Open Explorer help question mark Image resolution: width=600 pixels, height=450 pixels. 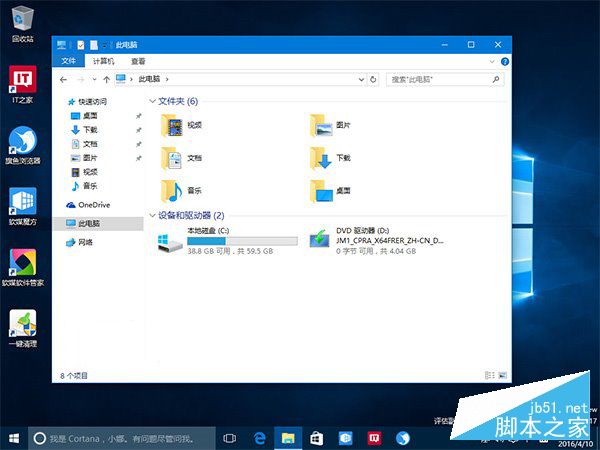[505, 62]
